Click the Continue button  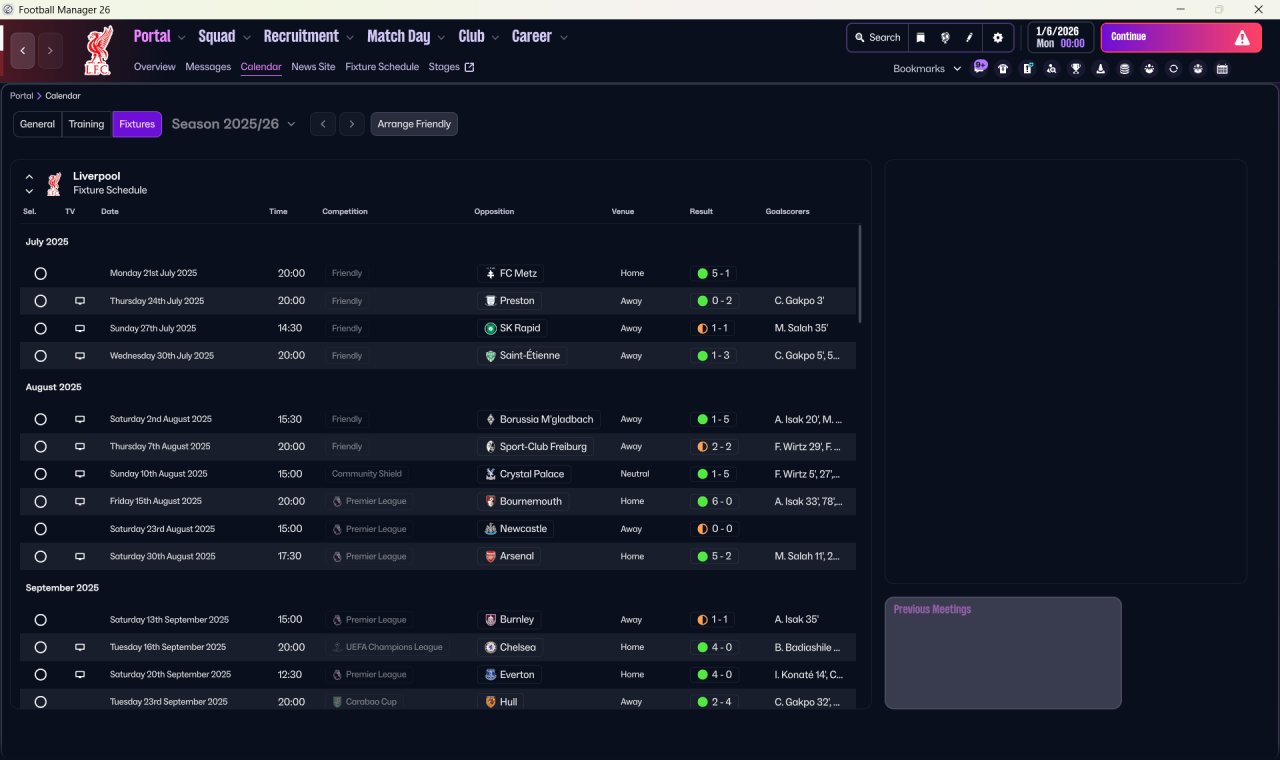1181,38
